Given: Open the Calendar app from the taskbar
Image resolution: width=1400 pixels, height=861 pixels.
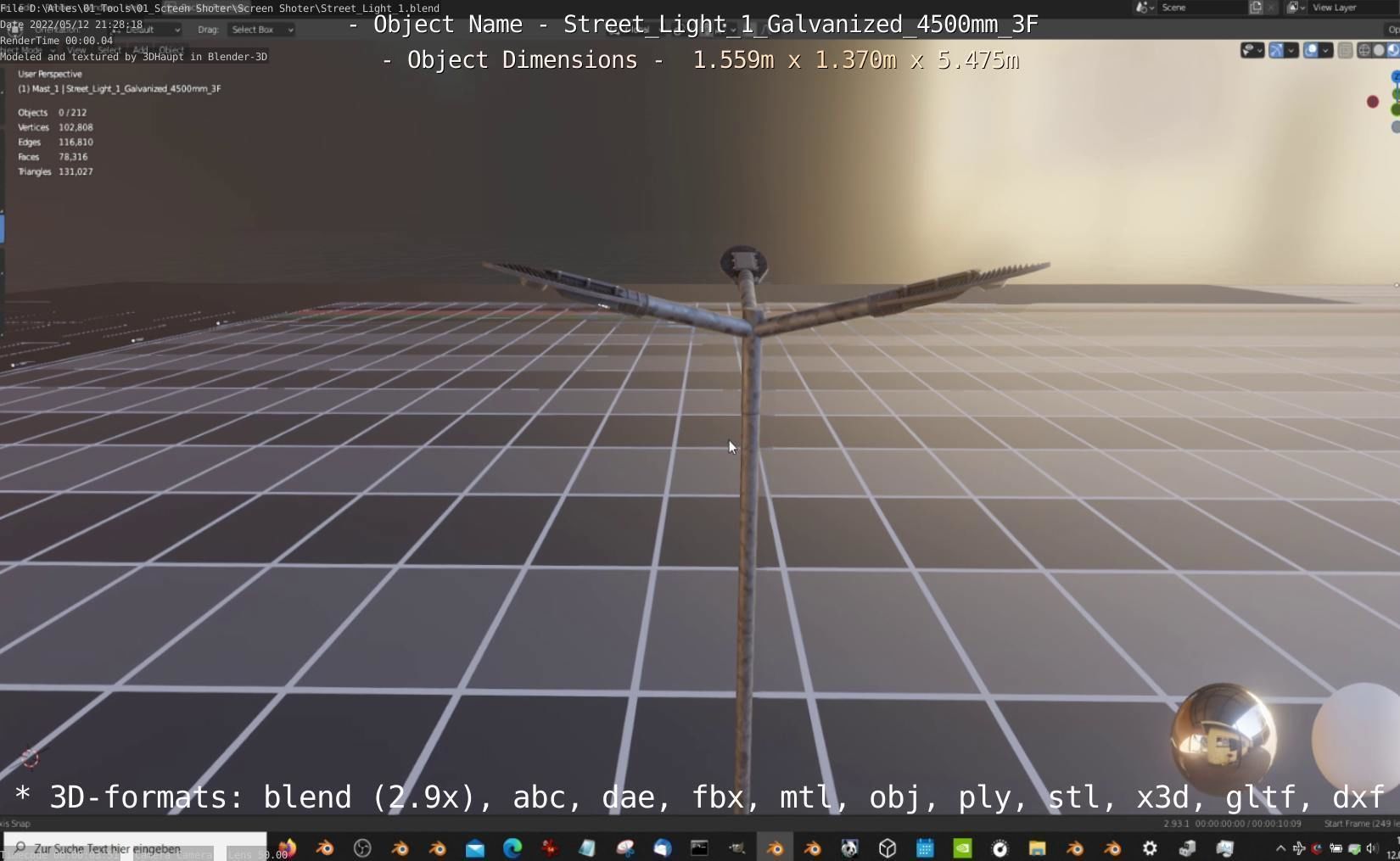Looking at the screenshot, I should (925, 847).
